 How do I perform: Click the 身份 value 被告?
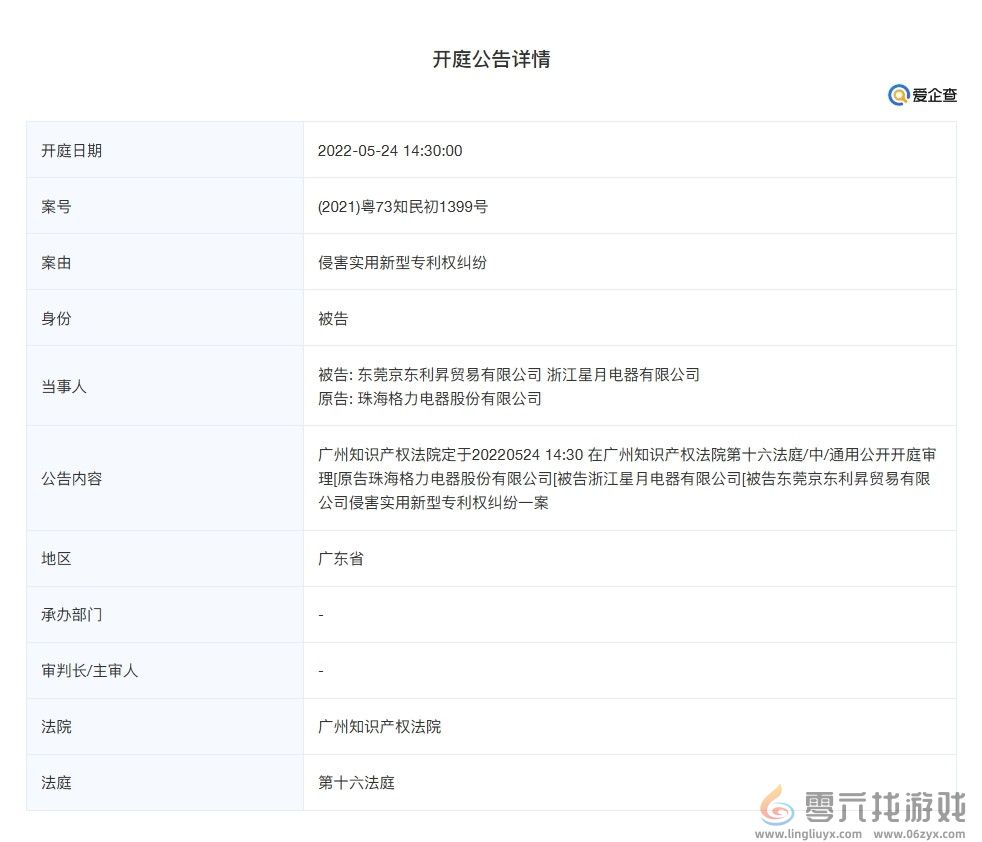tap(331, 318)
